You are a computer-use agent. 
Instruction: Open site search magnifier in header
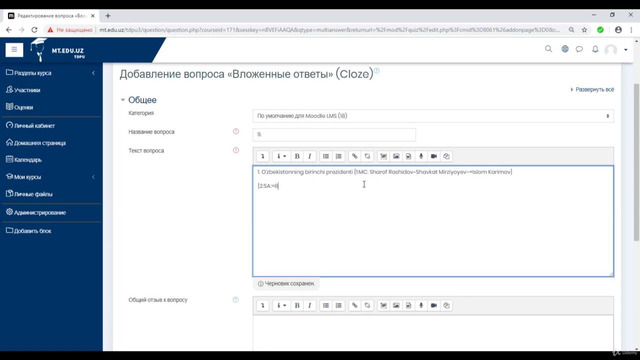tap(548, 49)
